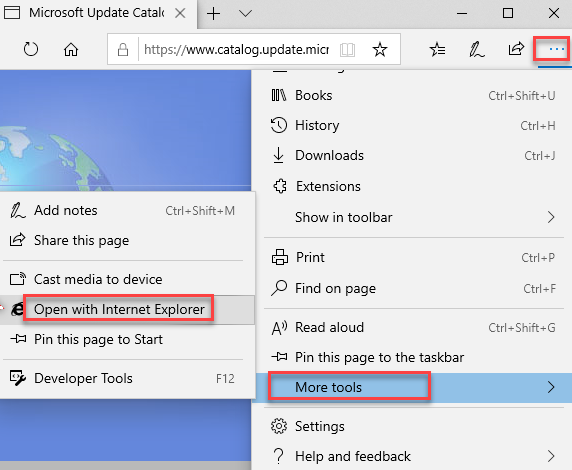Add page to favorites star icon
The width and height of the screenshot is (572, 470).
[x=380, y=49]
